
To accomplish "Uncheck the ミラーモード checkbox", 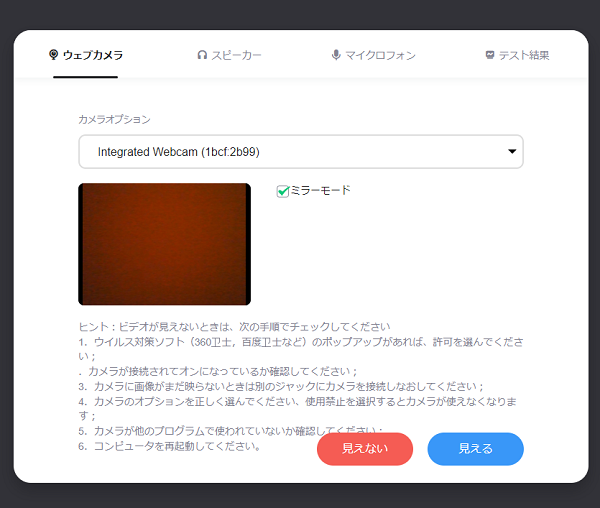I will [x=283, y=191].
